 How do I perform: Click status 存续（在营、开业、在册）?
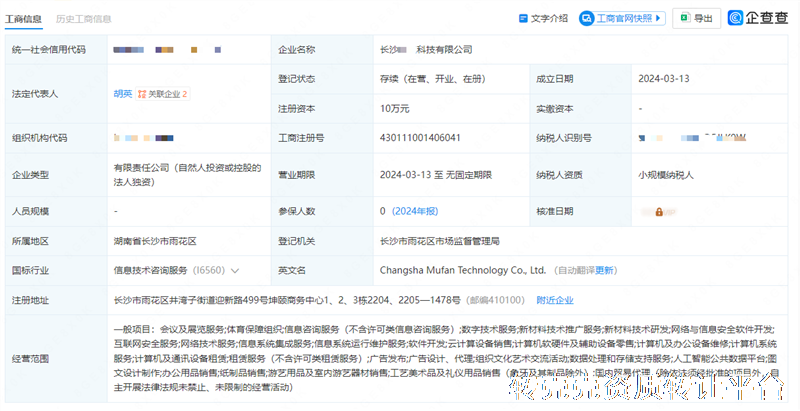pos(433,79)
